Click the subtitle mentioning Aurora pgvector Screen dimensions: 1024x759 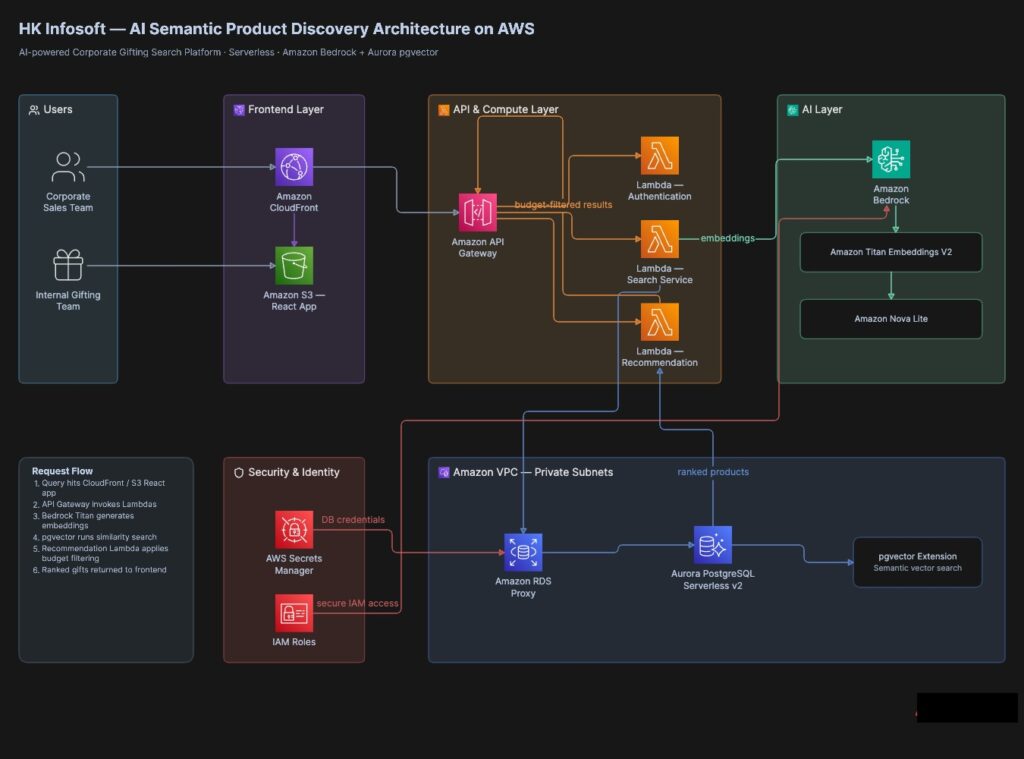[228, 52]
